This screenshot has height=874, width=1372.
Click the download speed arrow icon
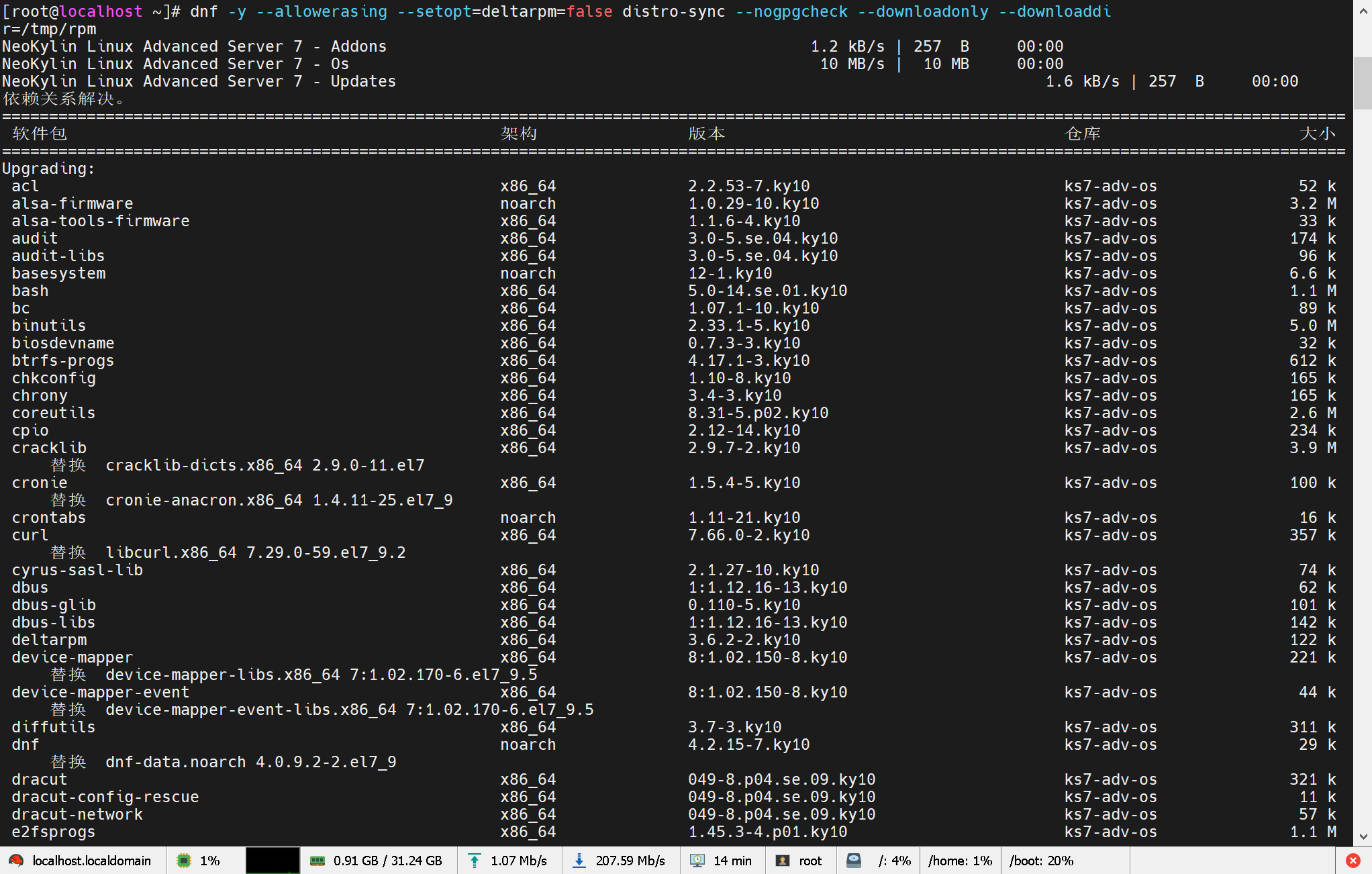[x=579, y=861]
